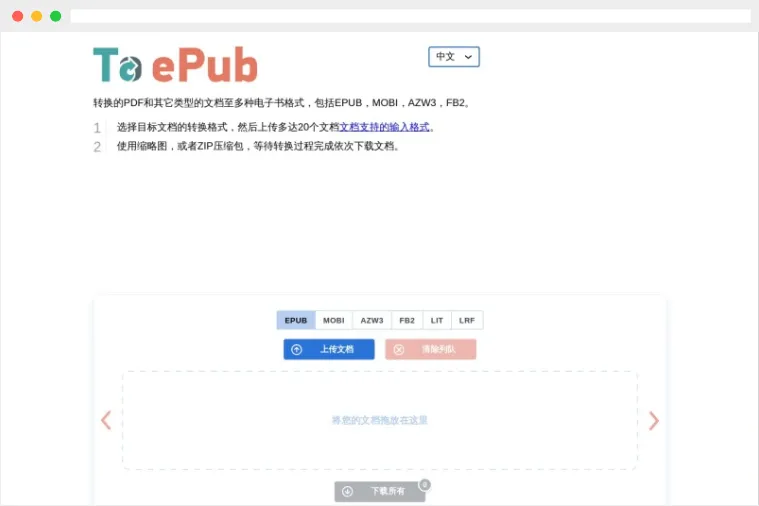Click the gray 下载所有 download button

click(x=380, y=491)
